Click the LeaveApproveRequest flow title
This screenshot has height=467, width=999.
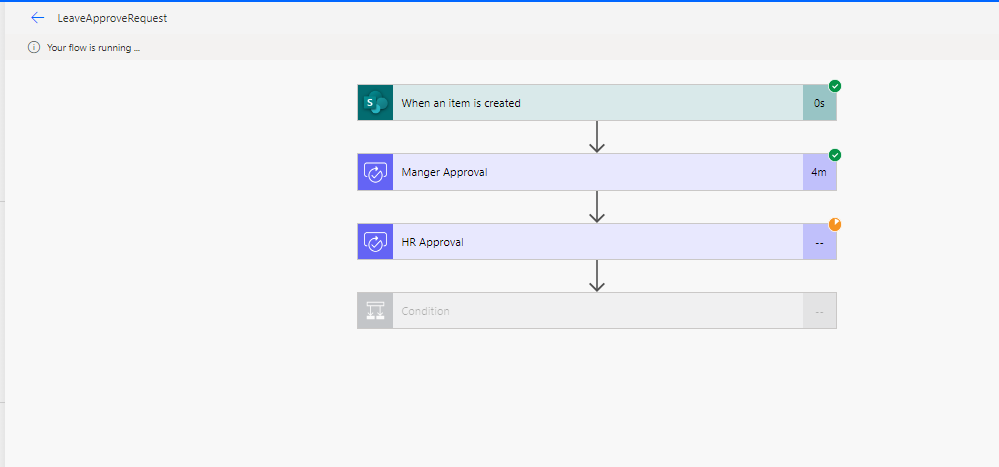pos(112,18)
